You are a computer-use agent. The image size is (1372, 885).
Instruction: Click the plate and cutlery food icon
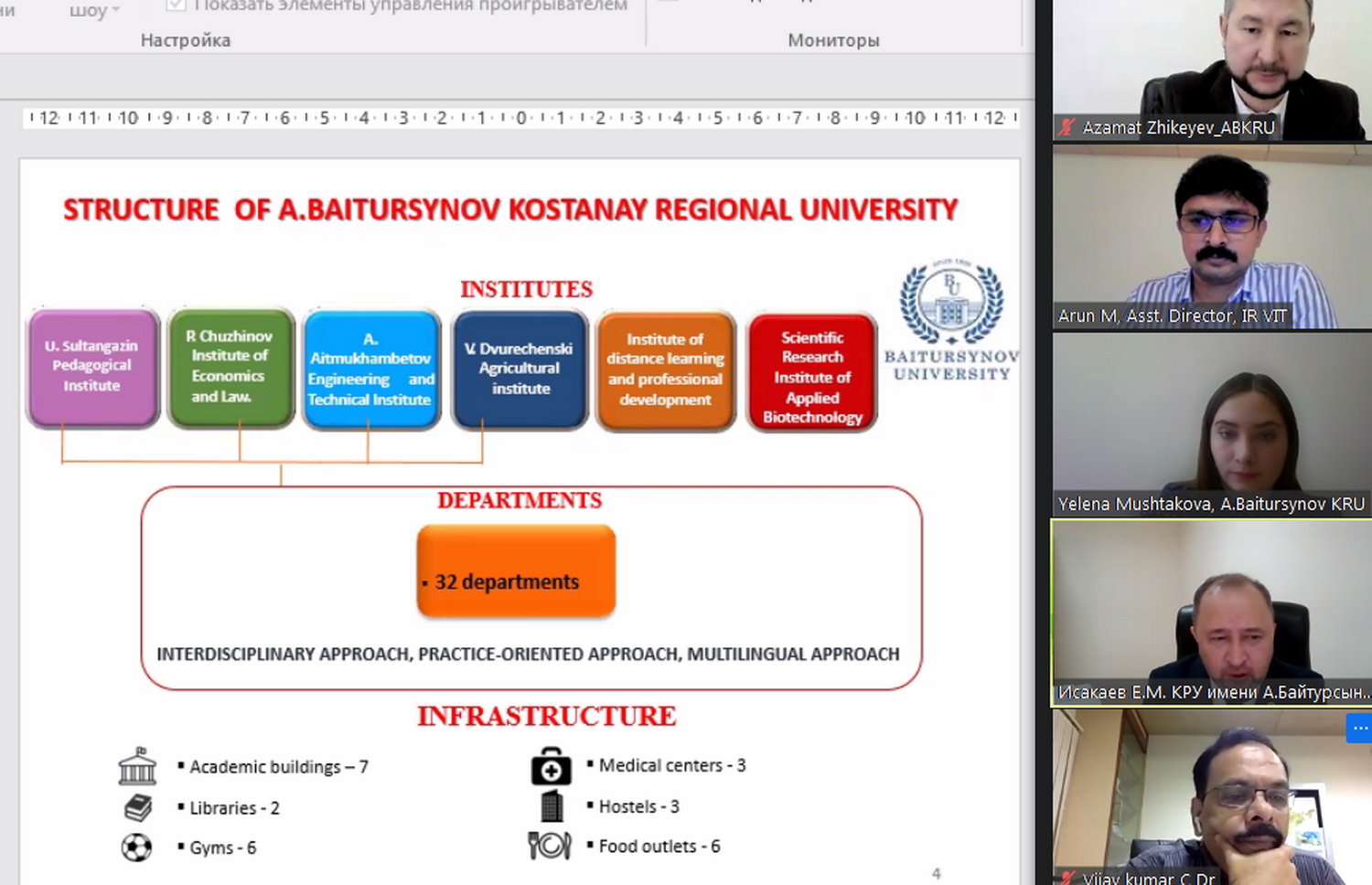(549, 846)
